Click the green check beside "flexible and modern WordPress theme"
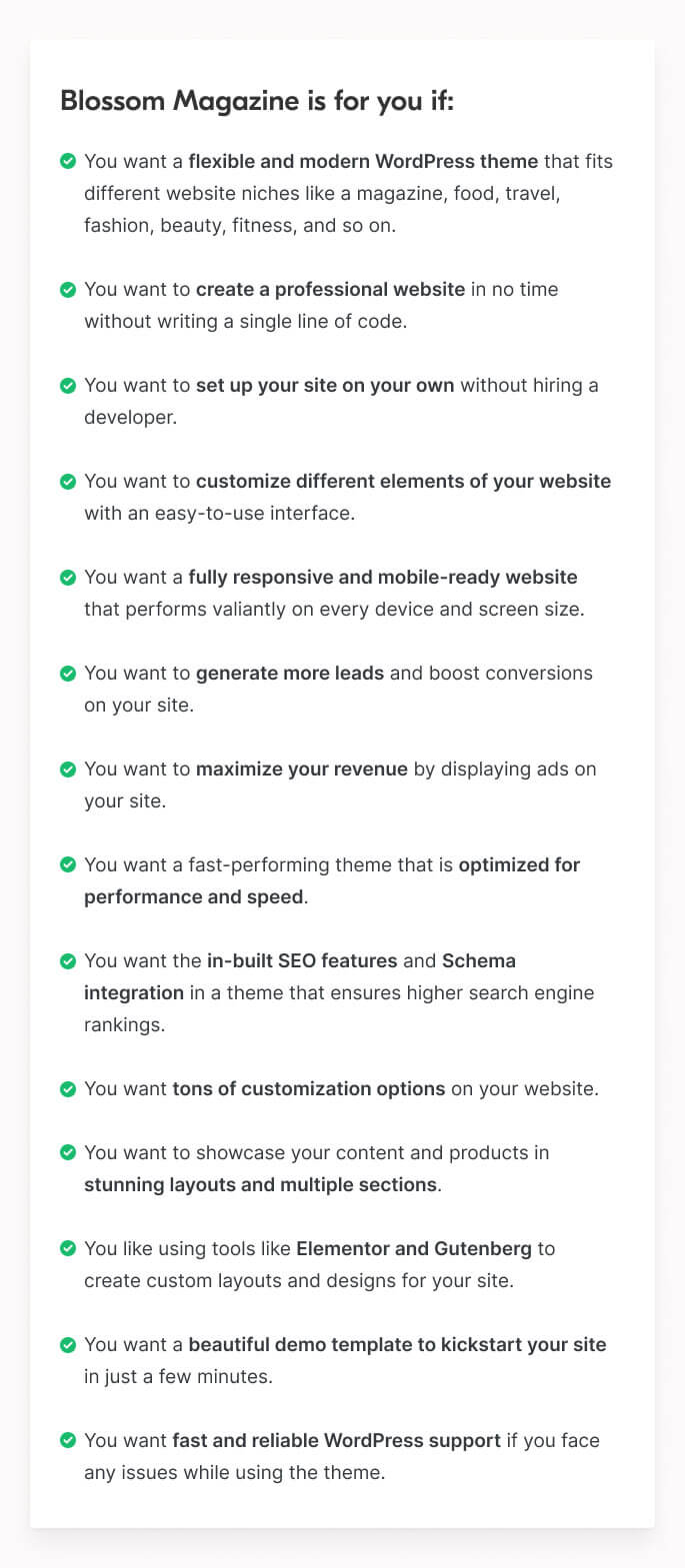 [x=68, y=161]
